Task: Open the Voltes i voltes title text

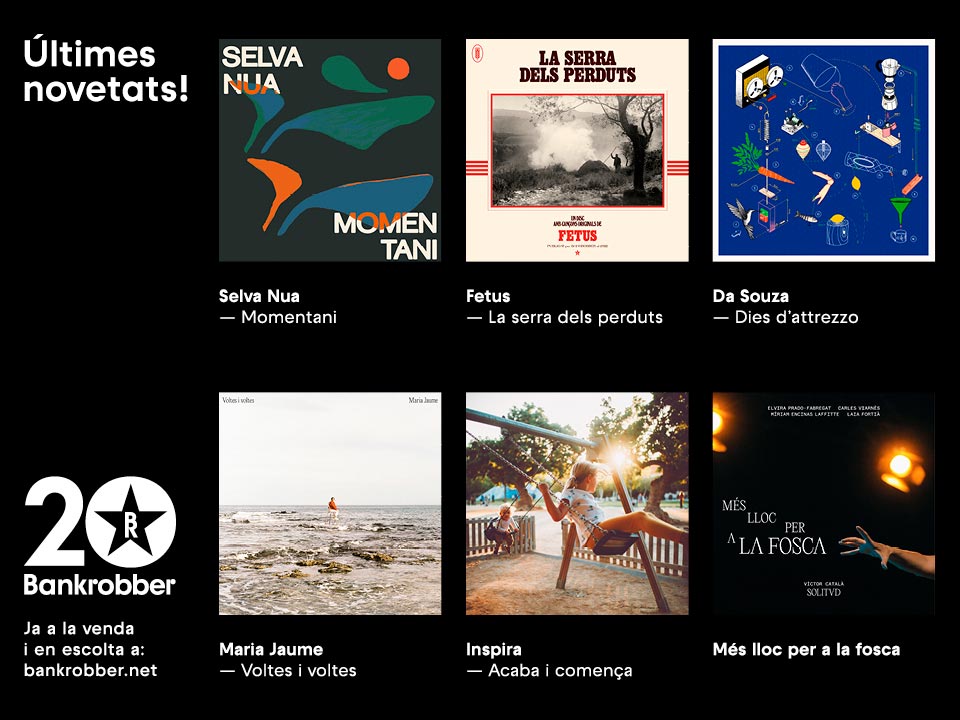Action: pyautogui.click(x=299, y=670)
